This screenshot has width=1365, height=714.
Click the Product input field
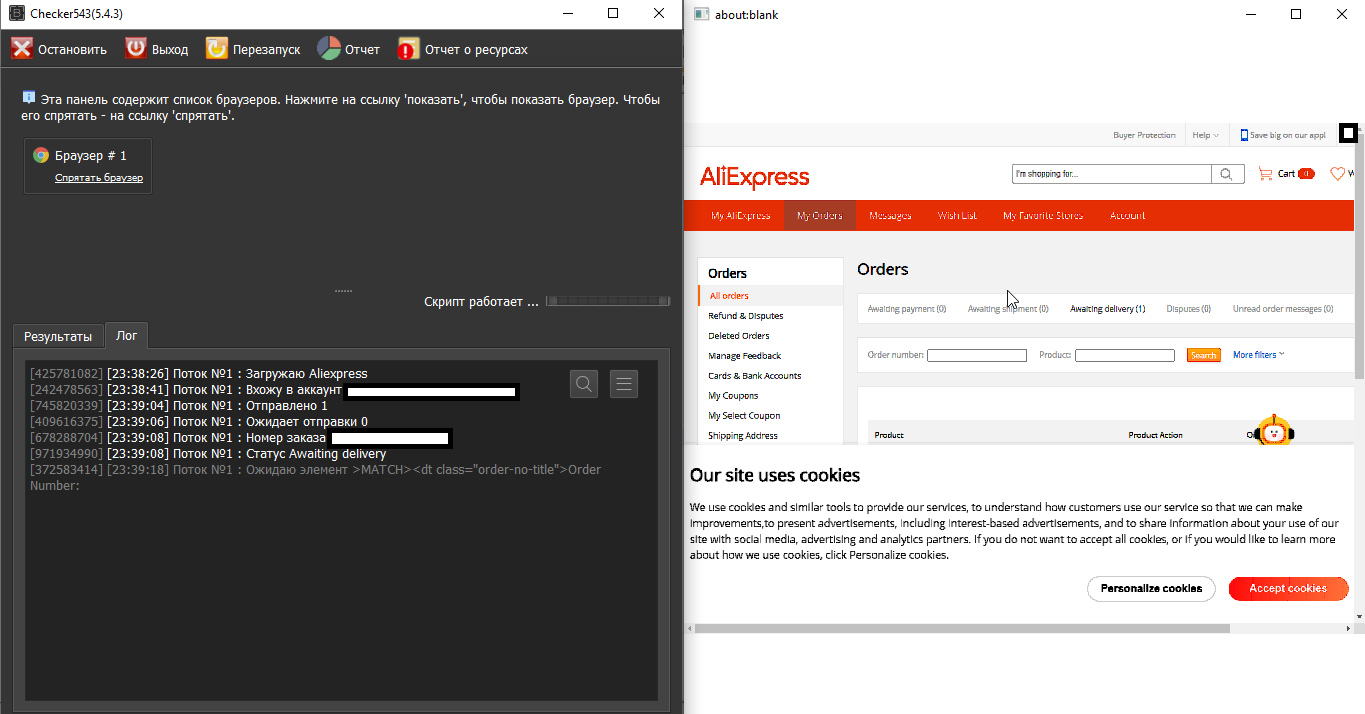point(1125,355)
